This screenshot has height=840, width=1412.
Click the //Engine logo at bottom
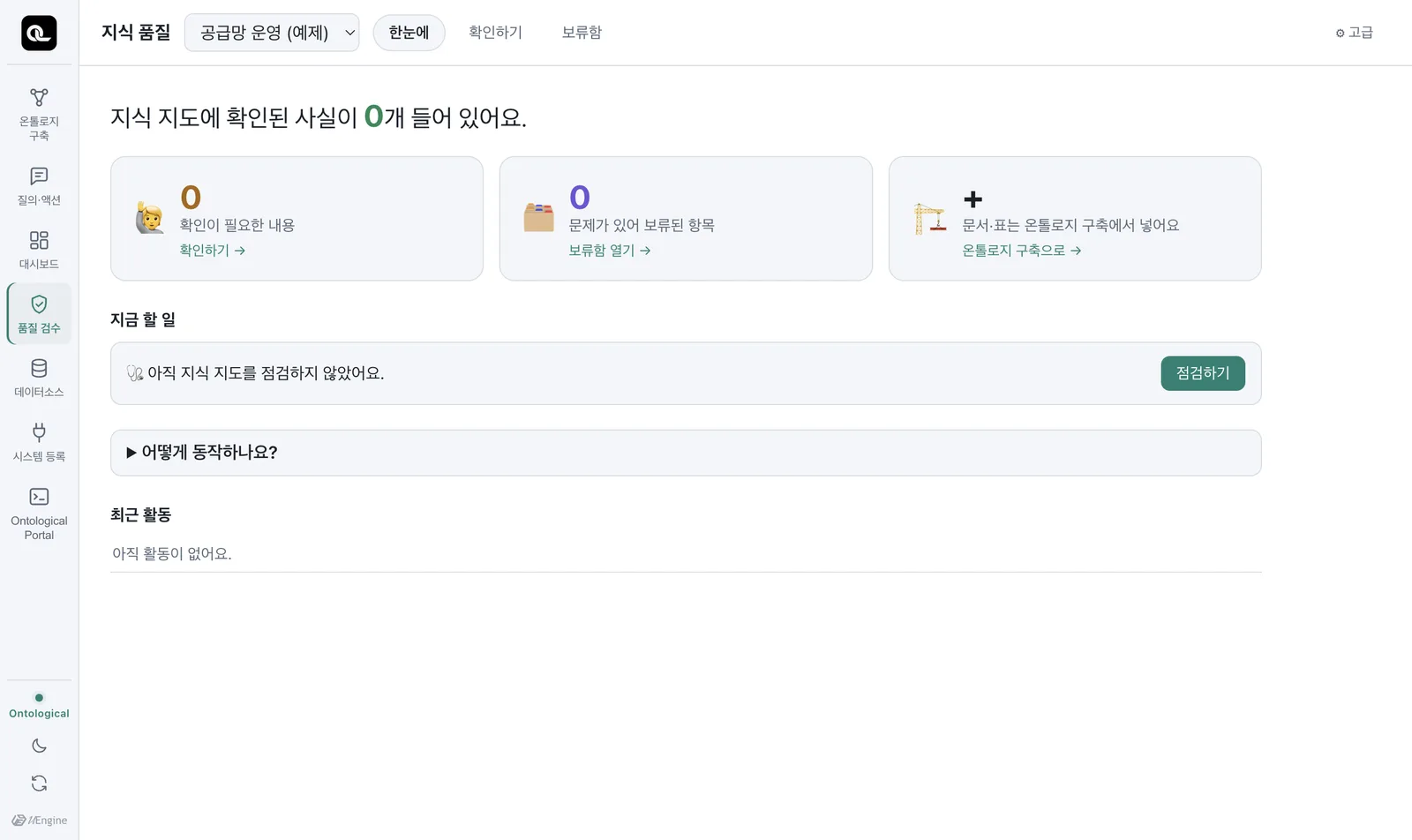(x=39, y=821)
